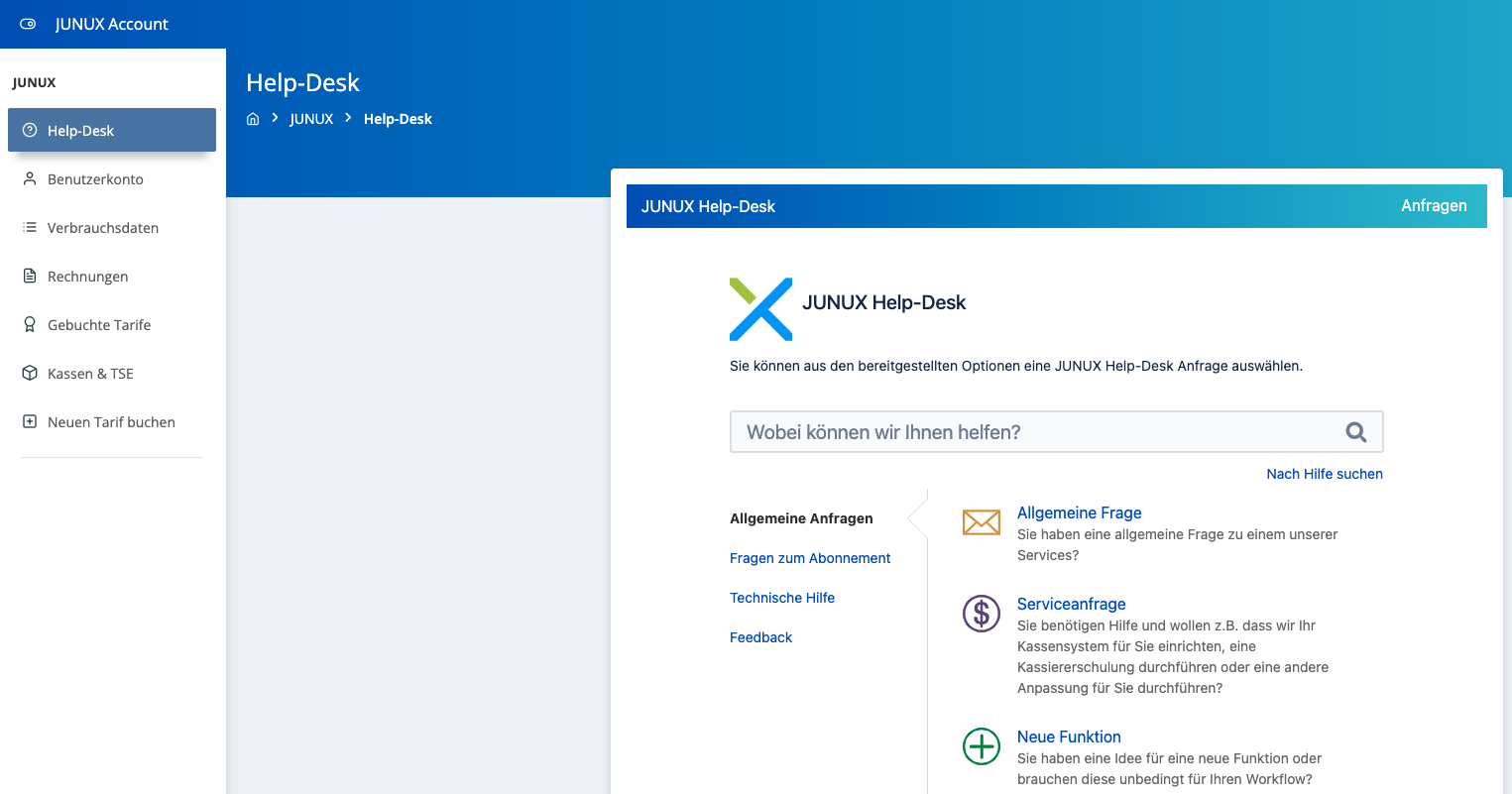
Task: Click the green plus icon for Neue Funktion
Action: (x=982, y=746)
